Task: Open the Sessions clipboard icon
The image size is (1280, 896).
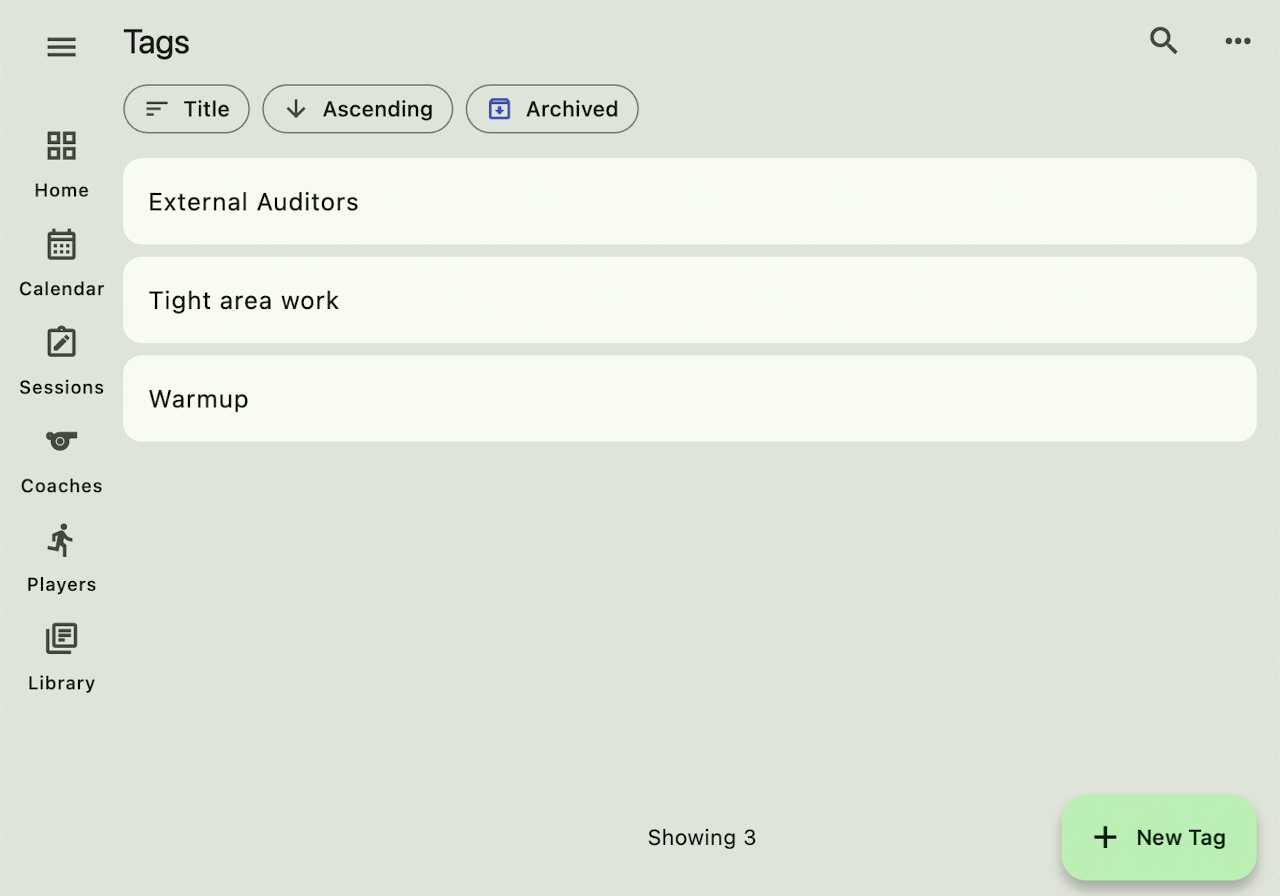Action: [61, 343]
